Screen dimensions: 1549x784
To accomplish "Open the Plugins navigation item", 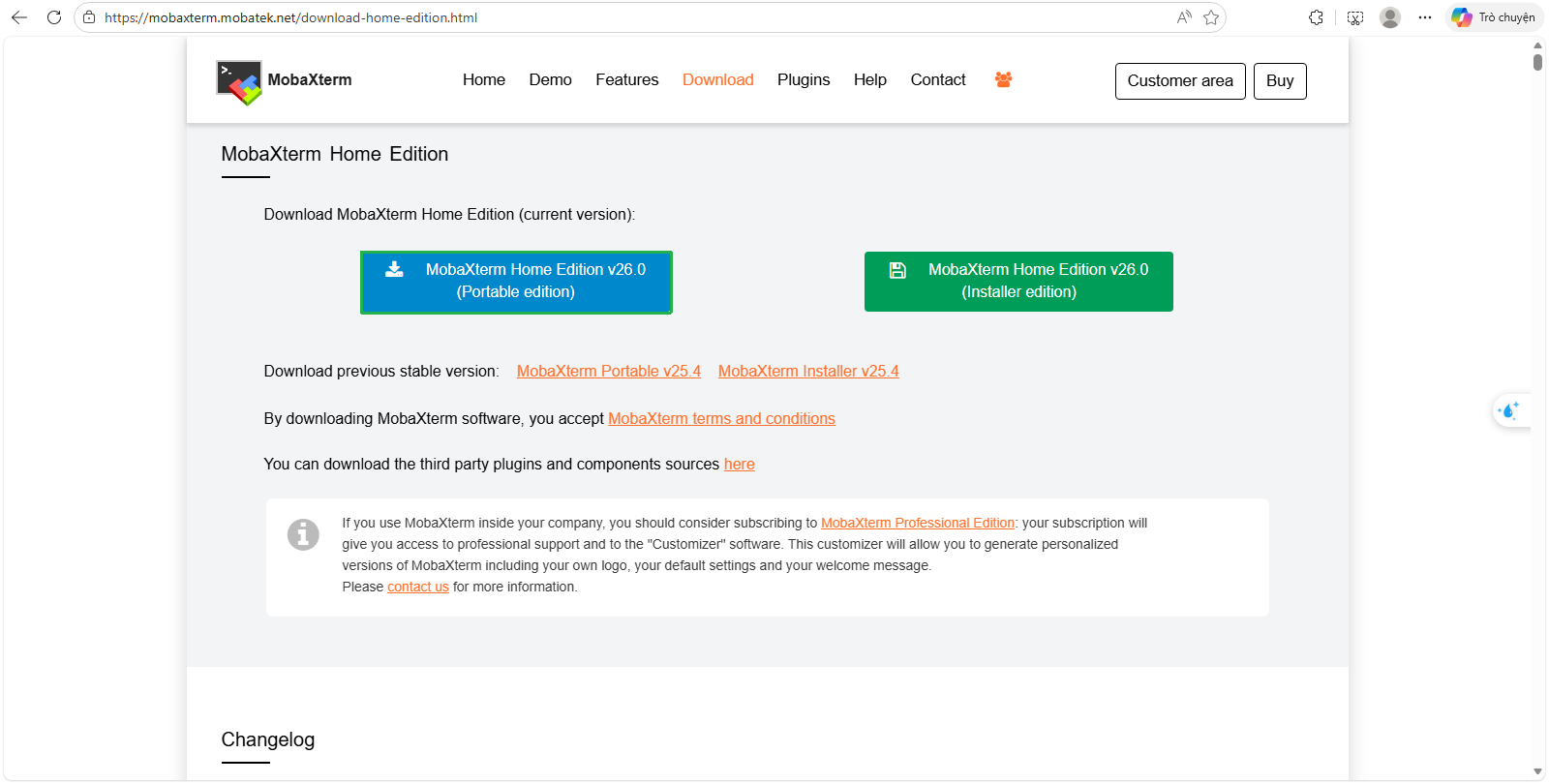I will (x=804, y=79).
